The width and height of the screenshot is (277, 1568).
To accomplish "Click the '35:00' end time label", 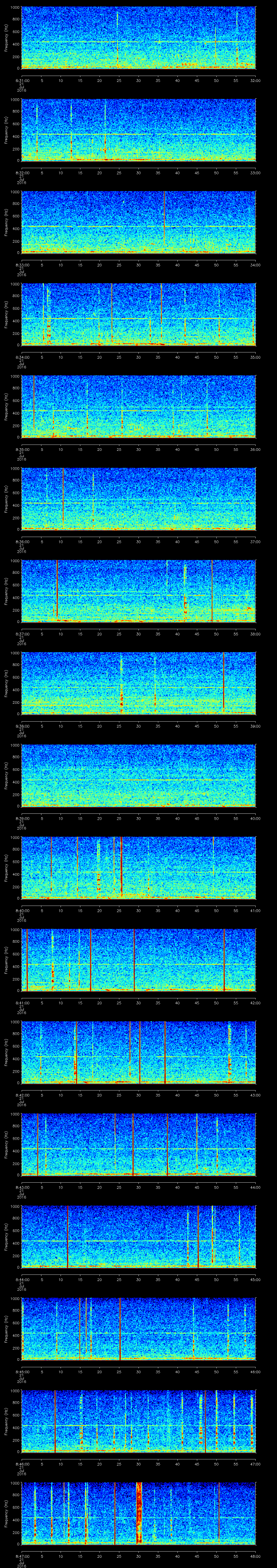I will pyautogui.click(x=255, y=357).
